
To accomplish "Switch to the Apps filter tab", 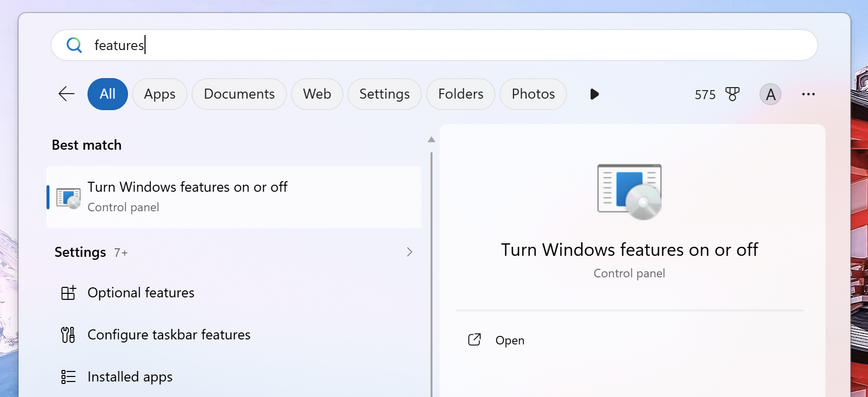I will point(159,94).
